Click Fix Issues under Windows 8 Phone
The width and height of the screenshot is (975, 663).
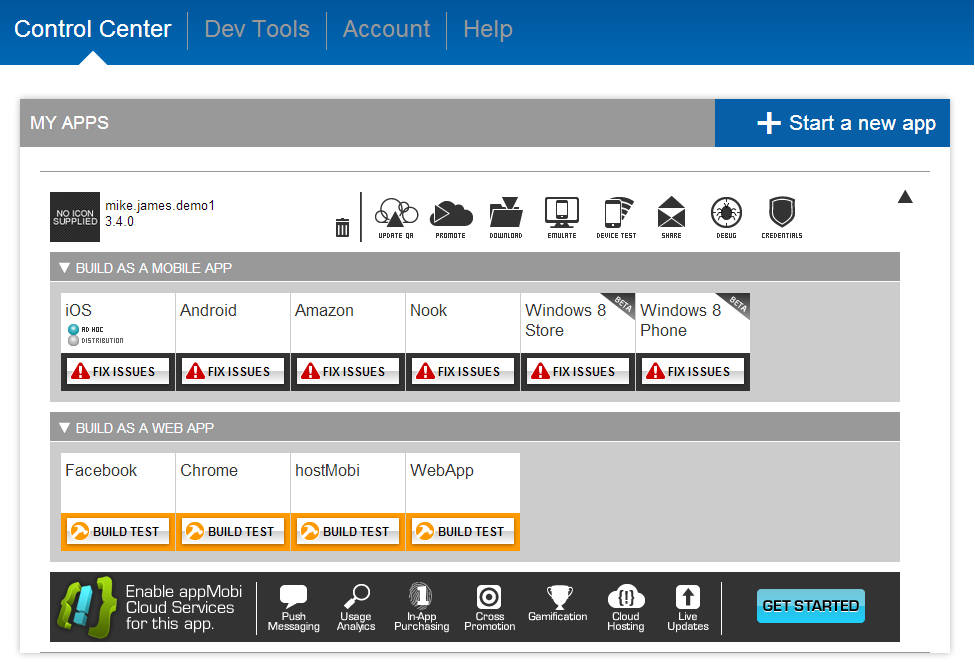click(x=693, y=371)
